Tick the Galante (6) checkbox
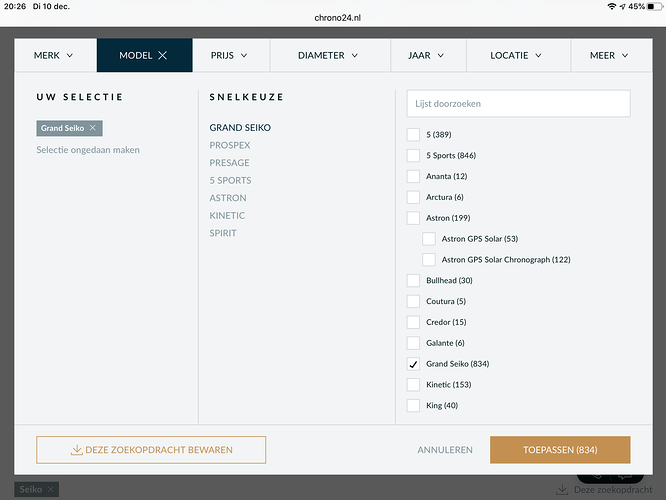 coord(413,343)
